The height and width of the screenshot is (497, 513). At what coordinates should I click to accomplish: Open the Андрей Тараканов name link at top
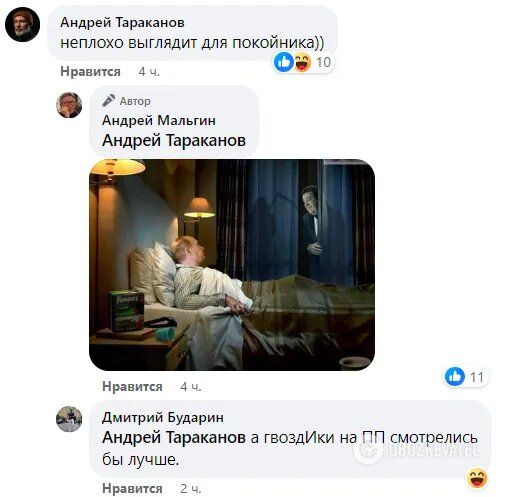point(122,23)
